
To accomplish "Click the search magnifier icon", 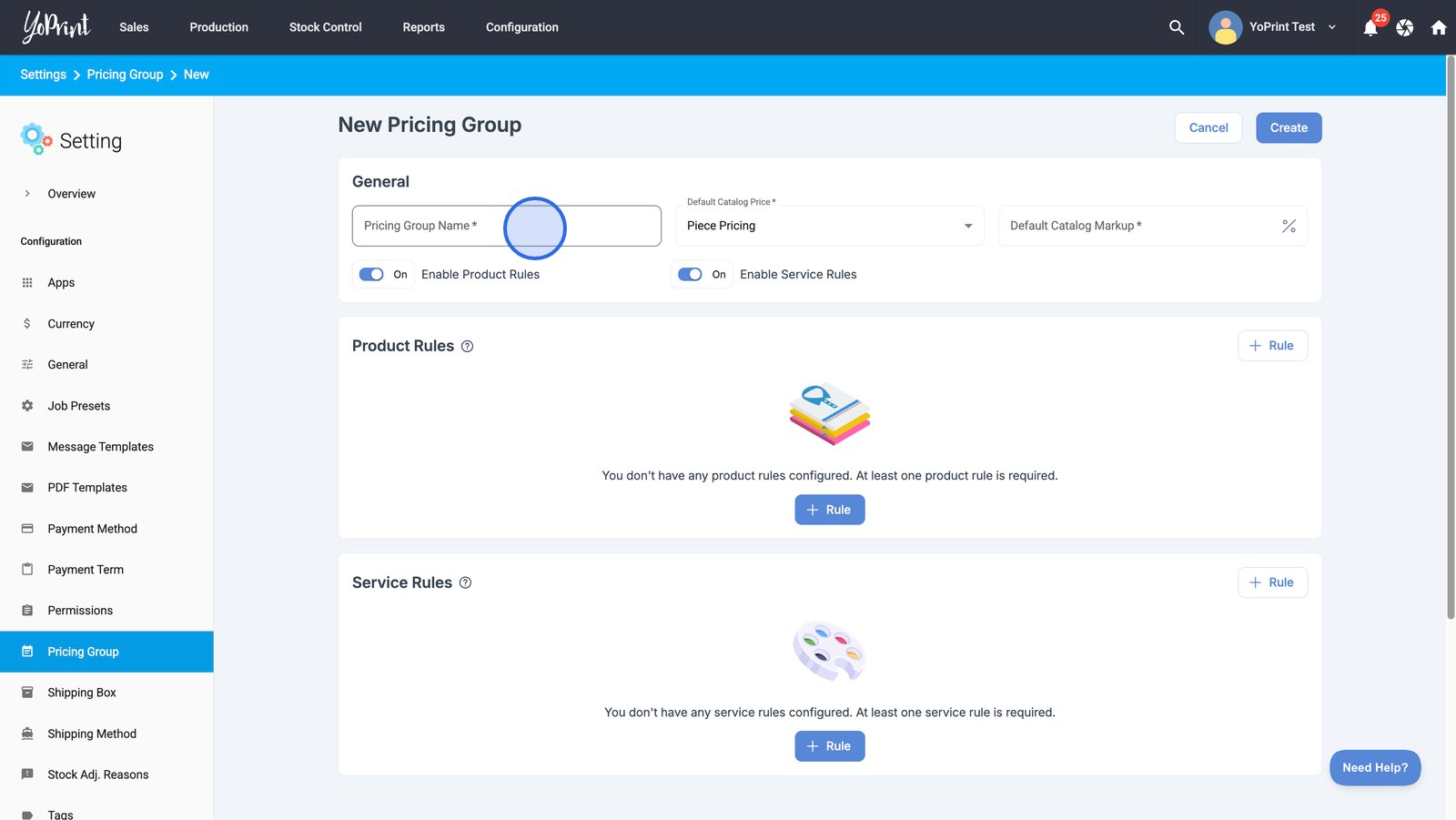I will 1176,27.
